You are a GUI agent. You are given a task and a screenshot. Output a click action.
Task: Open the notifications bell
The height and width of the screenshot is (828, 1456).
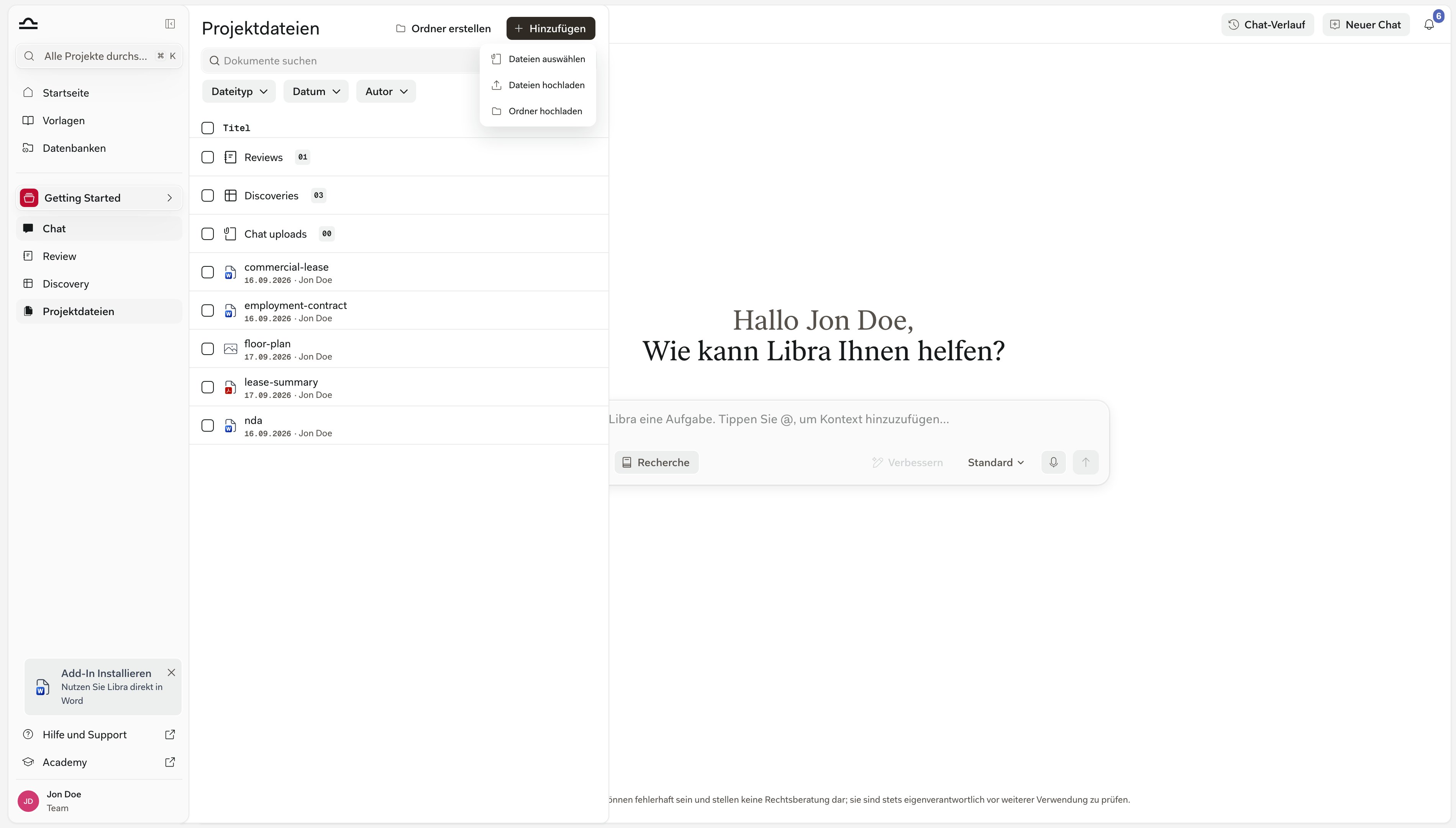pos(1429,25)
